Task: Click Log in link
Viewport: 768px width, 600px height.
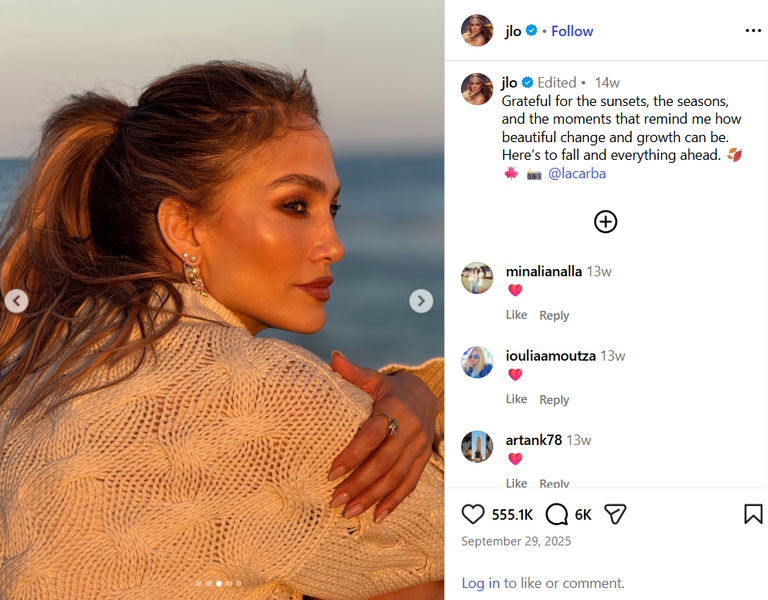Action: pos(480,583)
